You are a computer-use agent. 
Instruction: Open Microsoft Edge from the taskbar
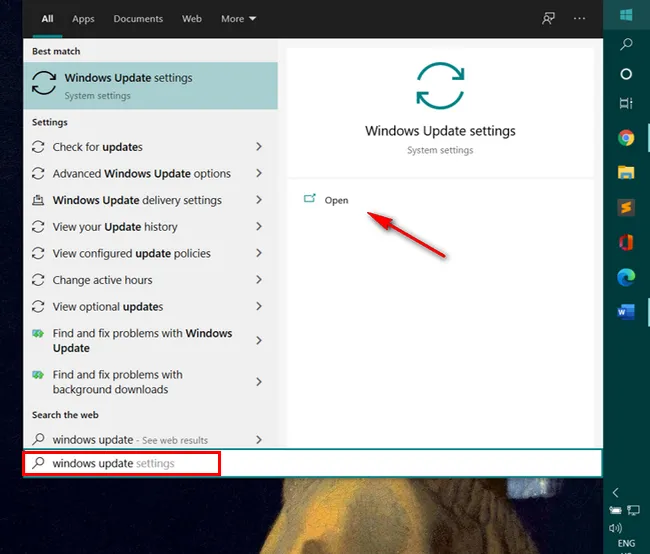[x=626, y=277]
